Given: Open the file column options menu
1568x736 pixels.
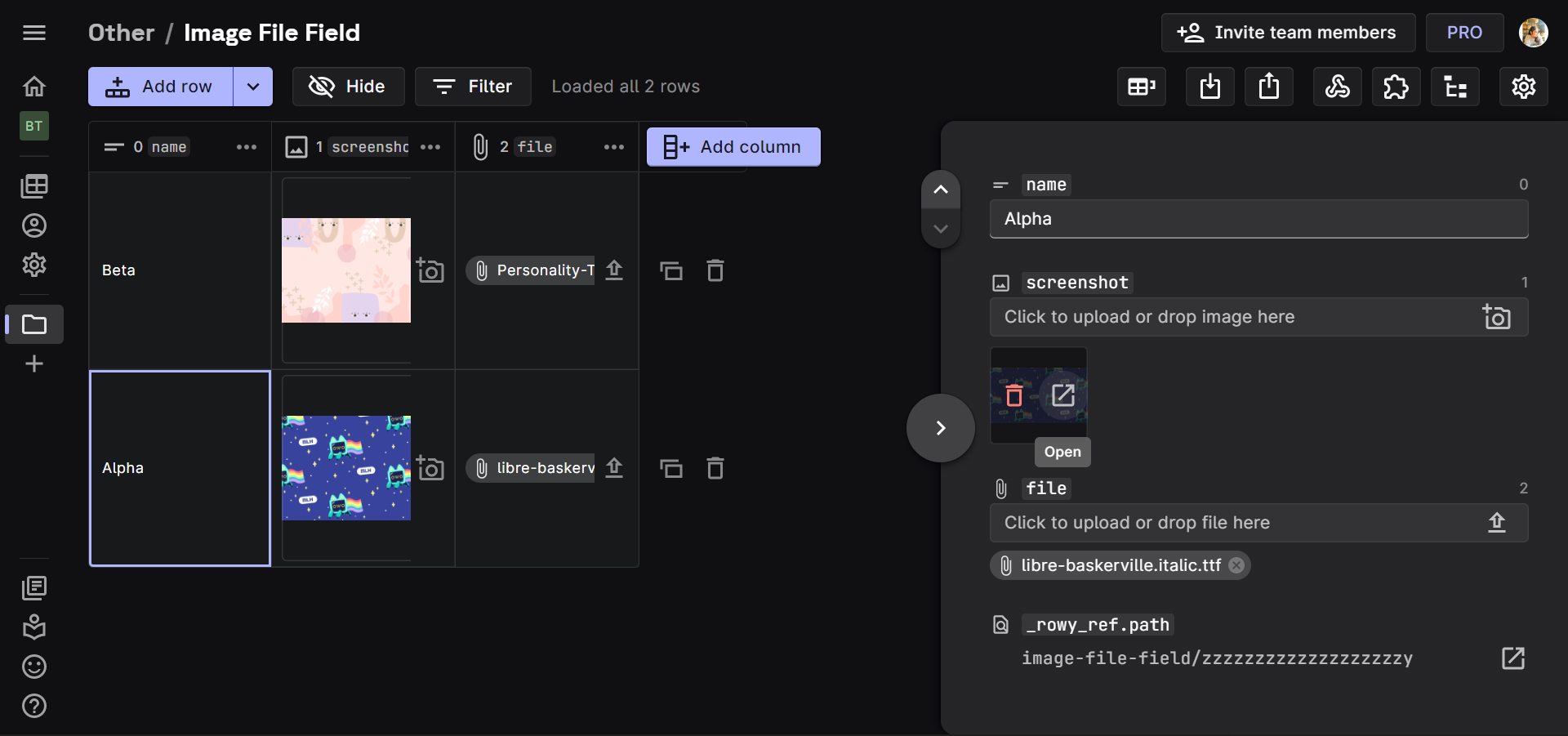Looking at the screenshot, I should click(x=613, y=147).
